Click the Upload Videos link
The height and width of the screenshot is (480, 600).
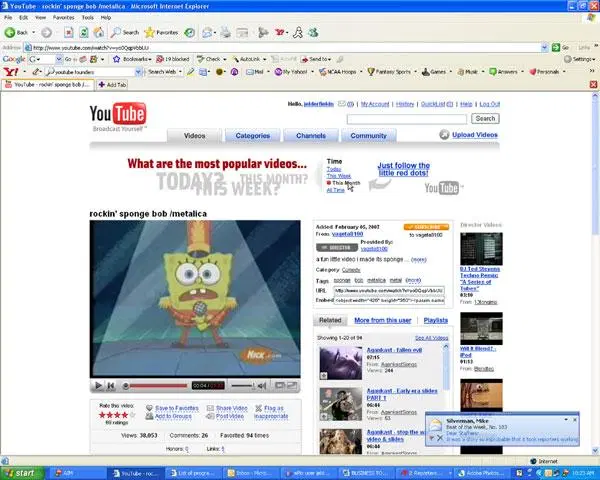(x=474, y=135)
